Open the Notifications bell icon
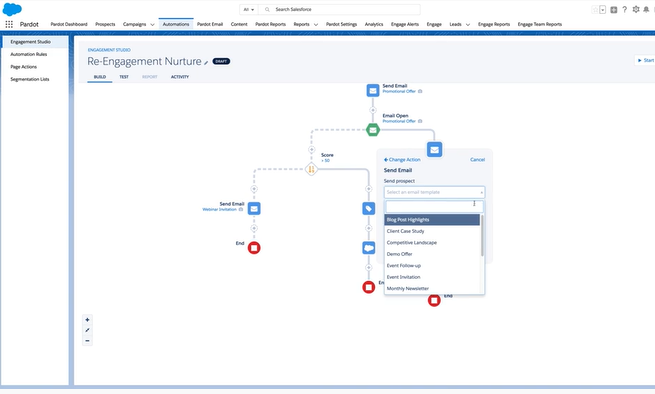 [646, 9]
